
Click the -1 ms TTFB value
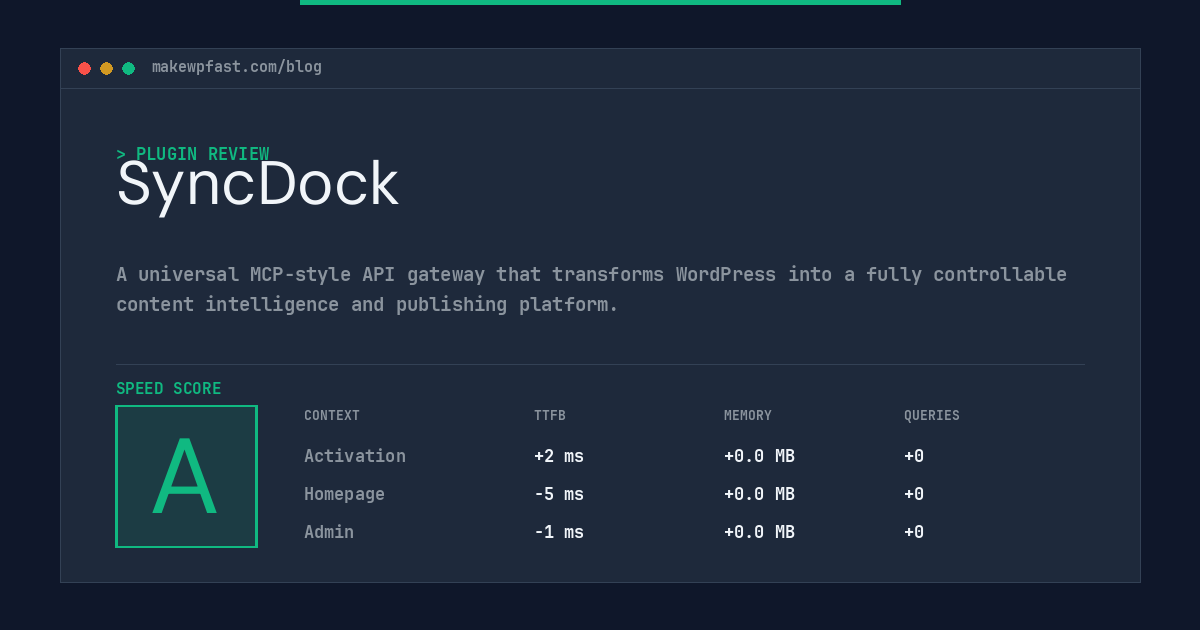point(559,532)
